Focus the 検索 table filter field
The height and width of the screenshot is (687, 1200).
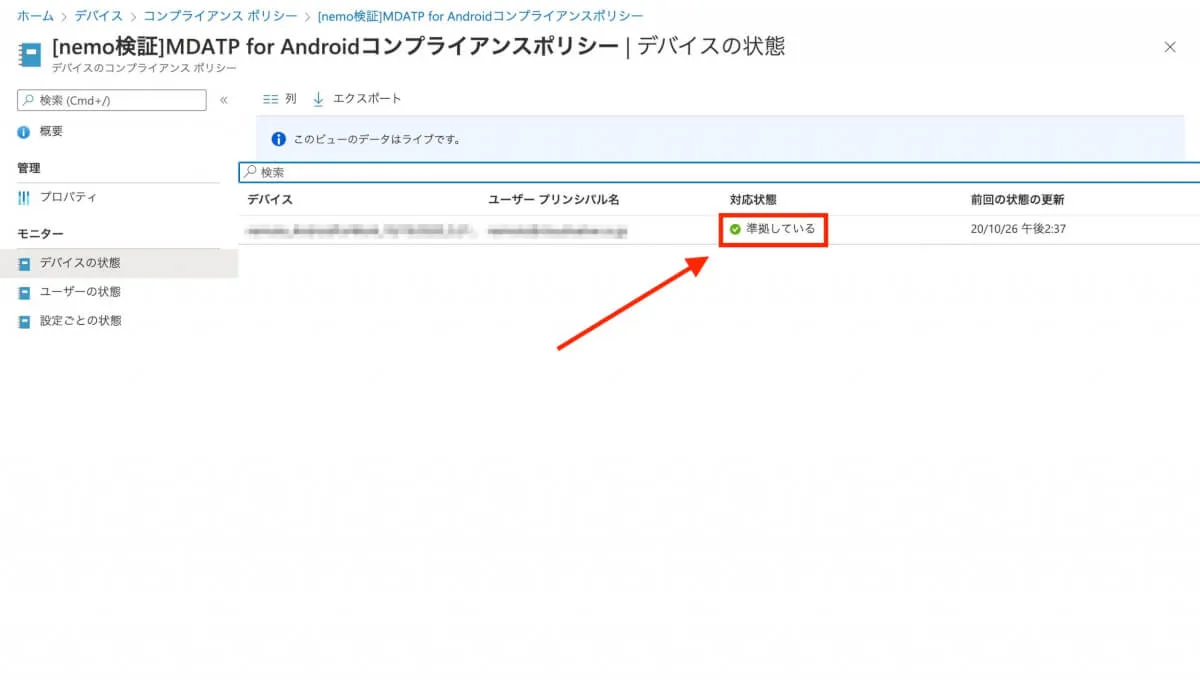tap(719, 172)
